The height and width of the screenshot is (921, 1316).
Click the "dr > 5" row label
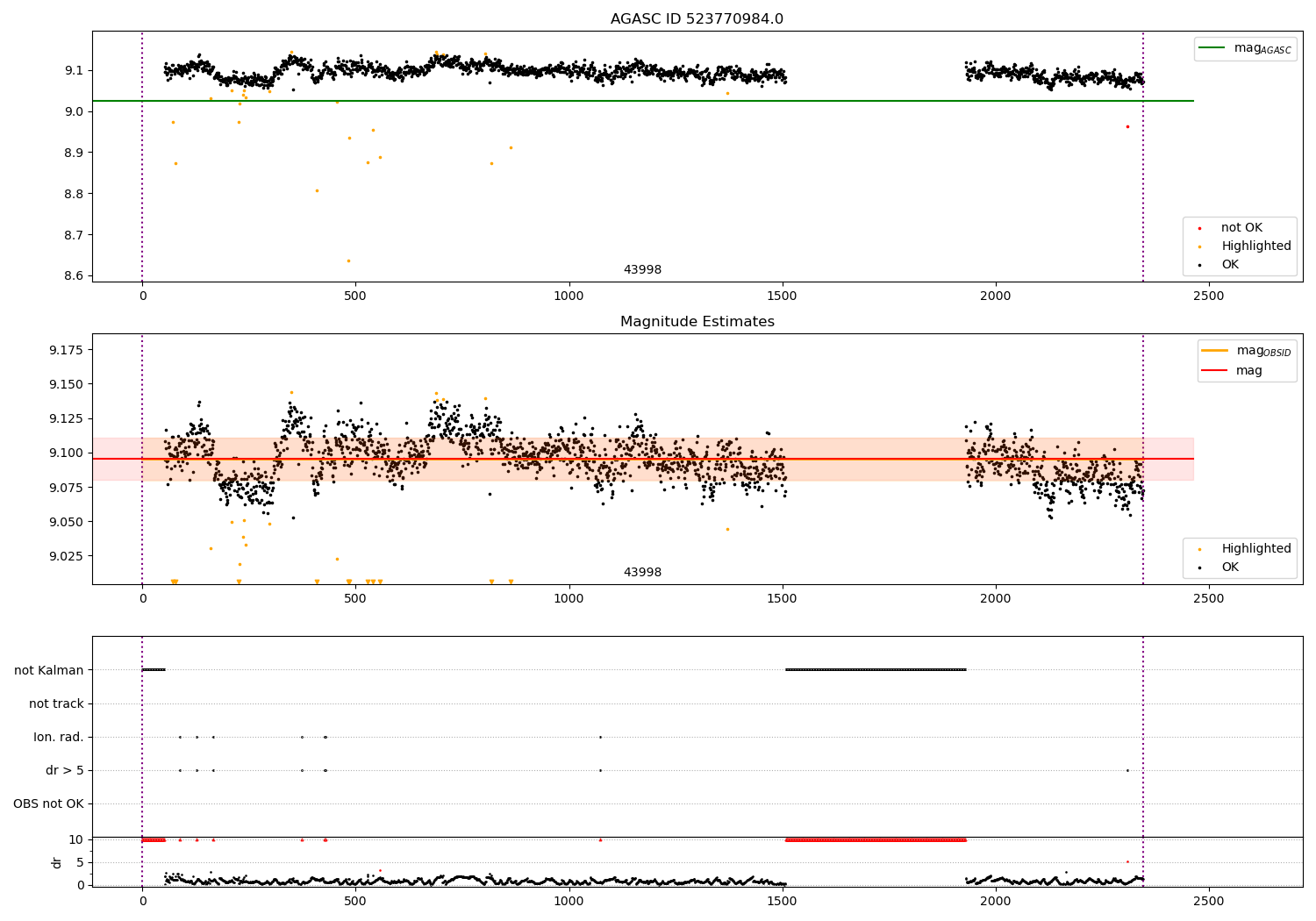(x=65, y=771)
